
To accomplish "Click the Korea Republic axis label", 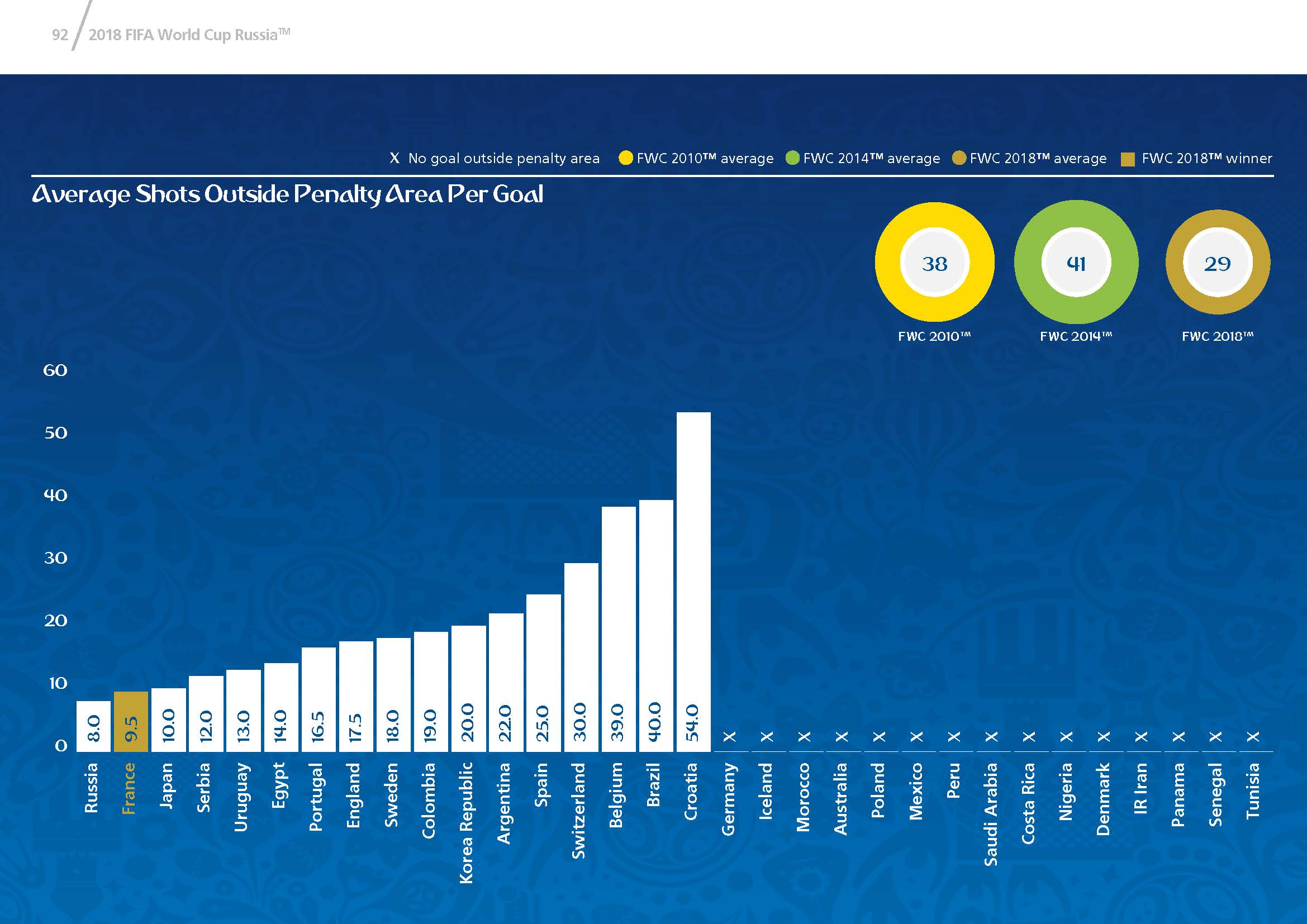I will click(x=466, y=823).
